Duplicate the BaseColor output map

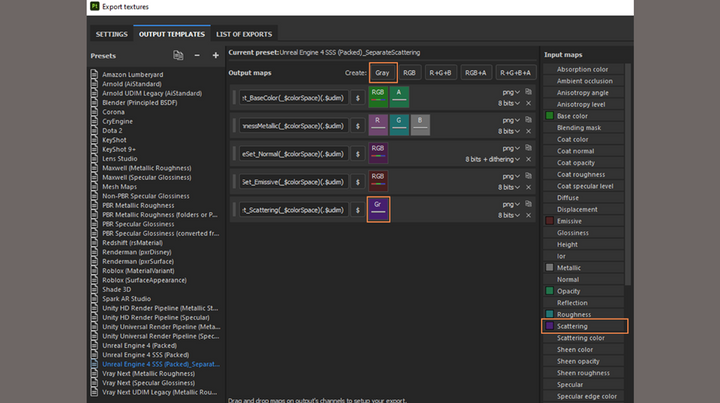pyautogui.click(x=529, y=92)
